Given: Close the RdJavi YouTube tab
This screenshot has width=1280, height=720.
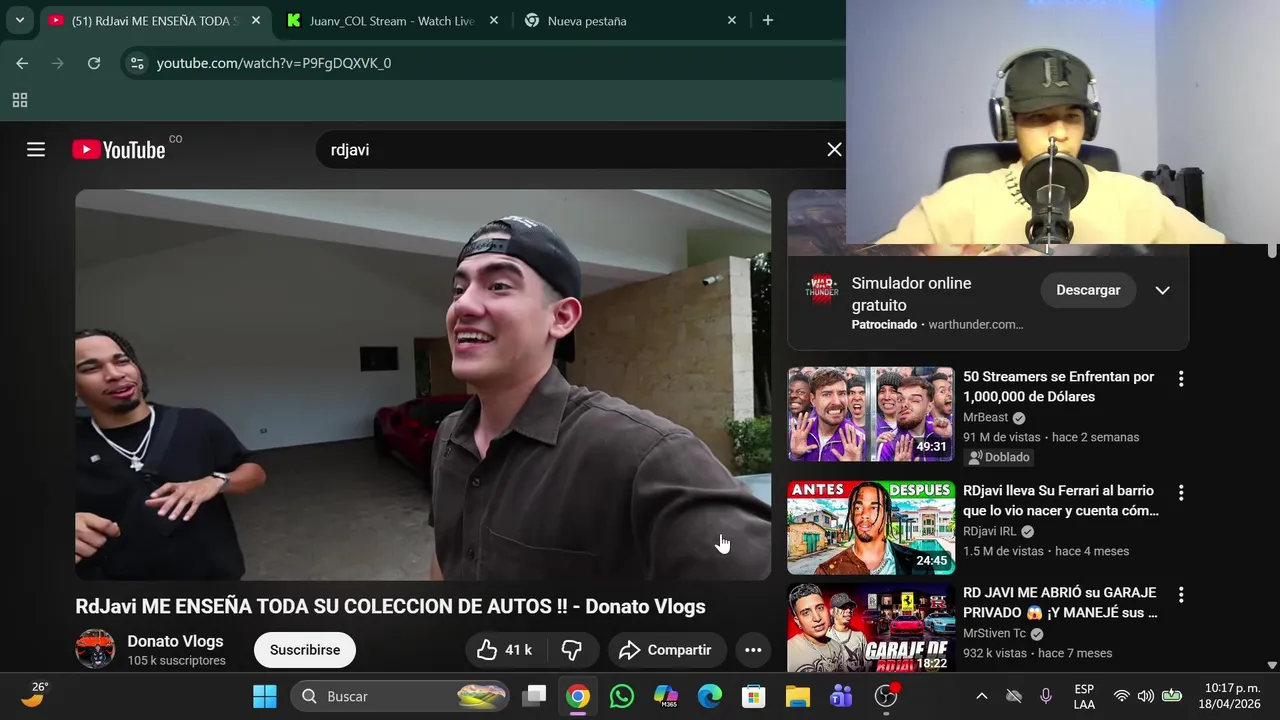Looking at the screenshot, I should [255, 20].
